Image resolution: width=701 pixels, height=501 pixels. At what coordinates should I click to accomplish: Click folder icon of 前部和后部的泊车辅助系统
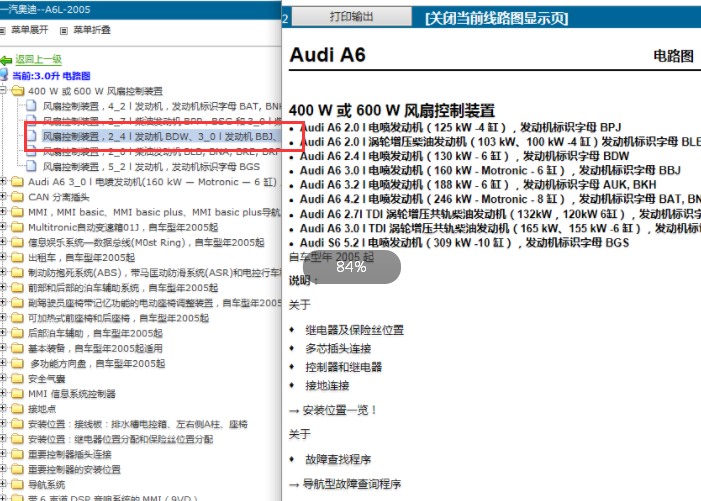pos(17,288)
